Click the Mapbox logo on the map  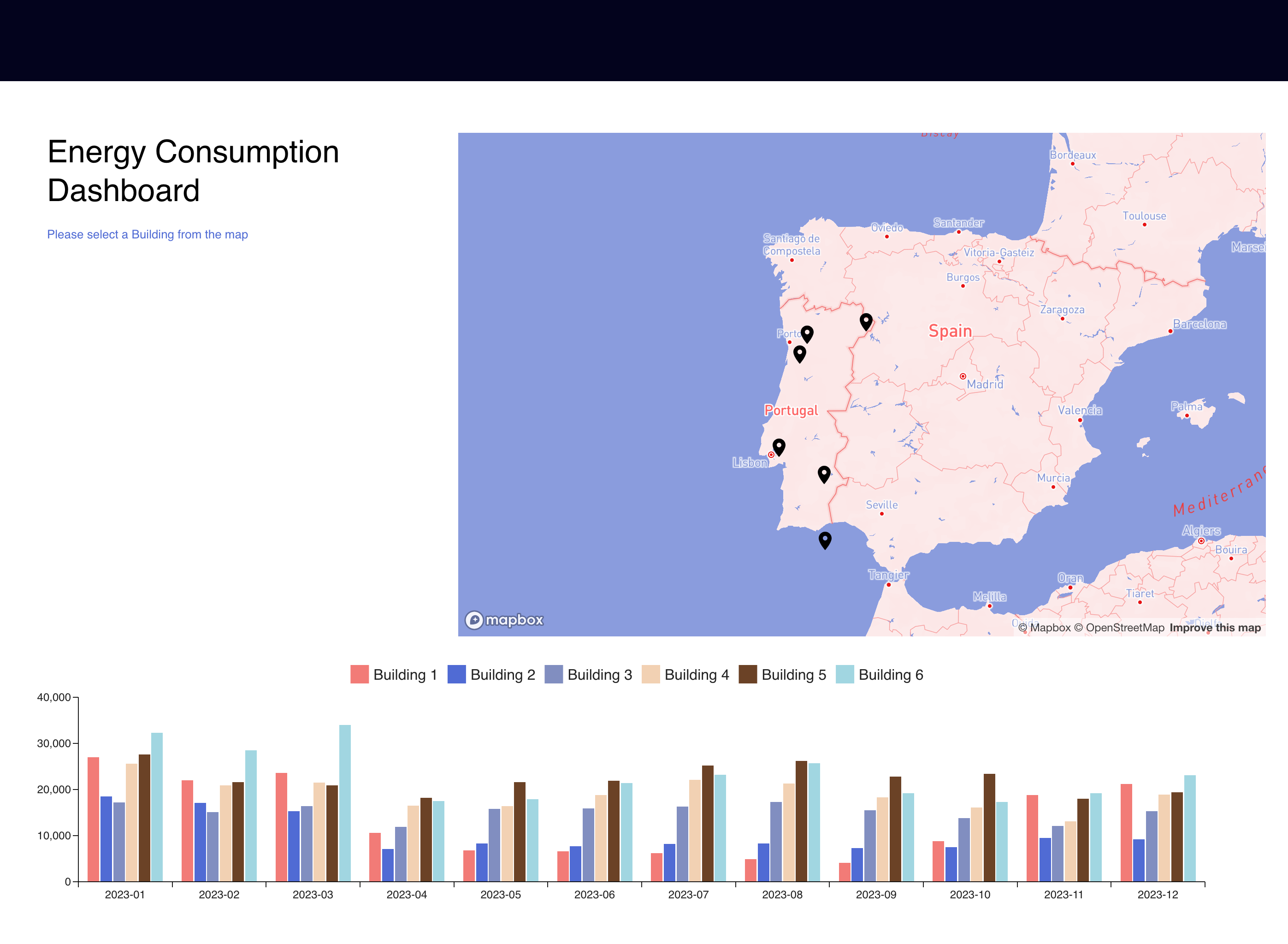click(504, 619)
